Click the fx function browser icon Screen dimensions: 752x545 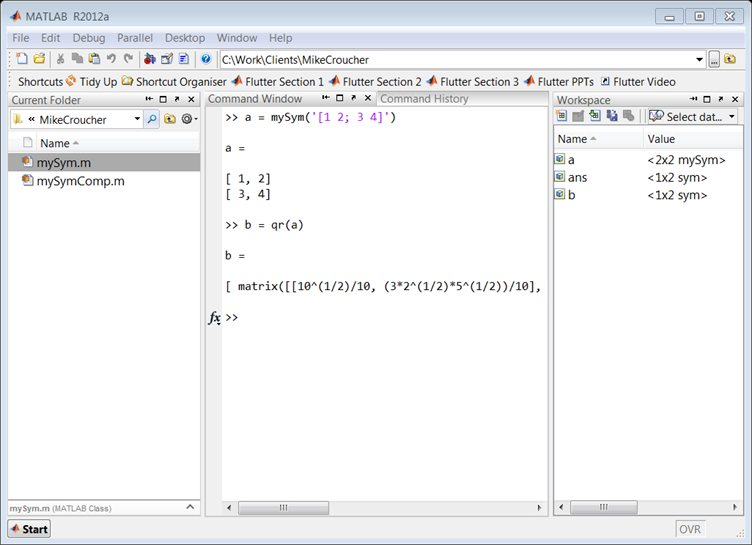[214, 318]
